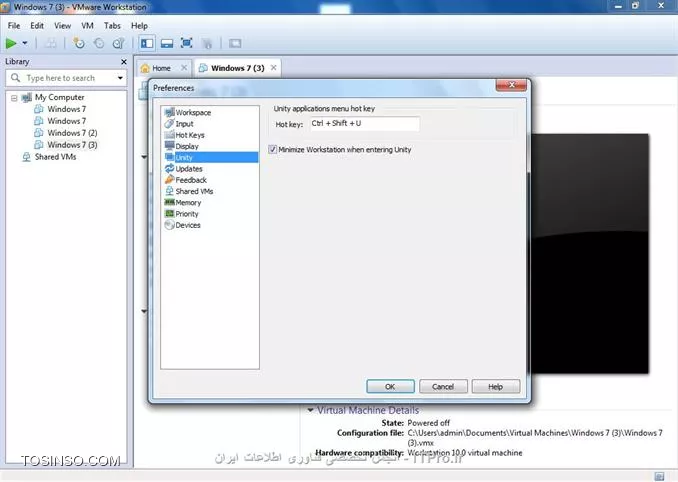Image resolution: width=678 pixels, height=482 pixels.
Task: Select Windows 7 (2) in the Library
Action: (x=72, y=133)
